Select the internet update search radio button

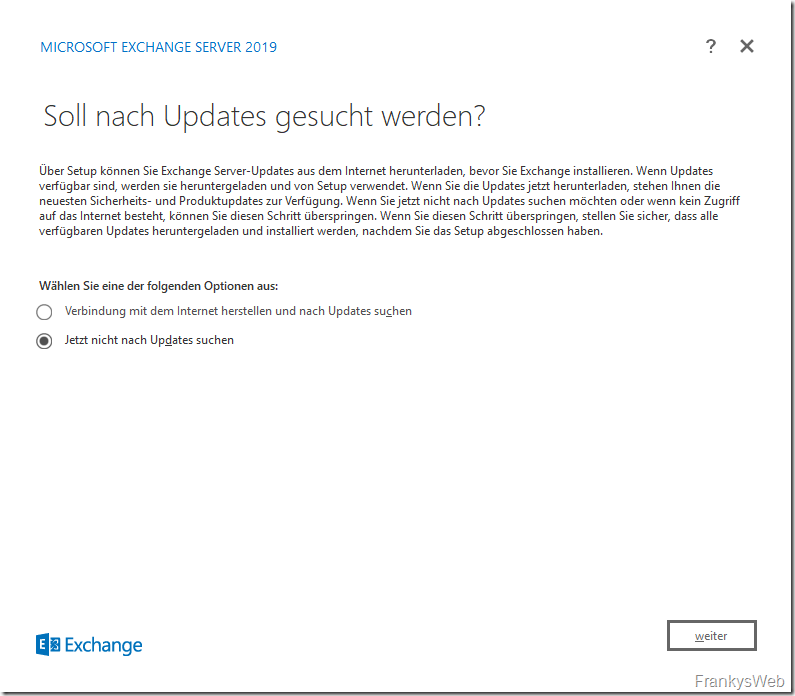click(44, 312)
